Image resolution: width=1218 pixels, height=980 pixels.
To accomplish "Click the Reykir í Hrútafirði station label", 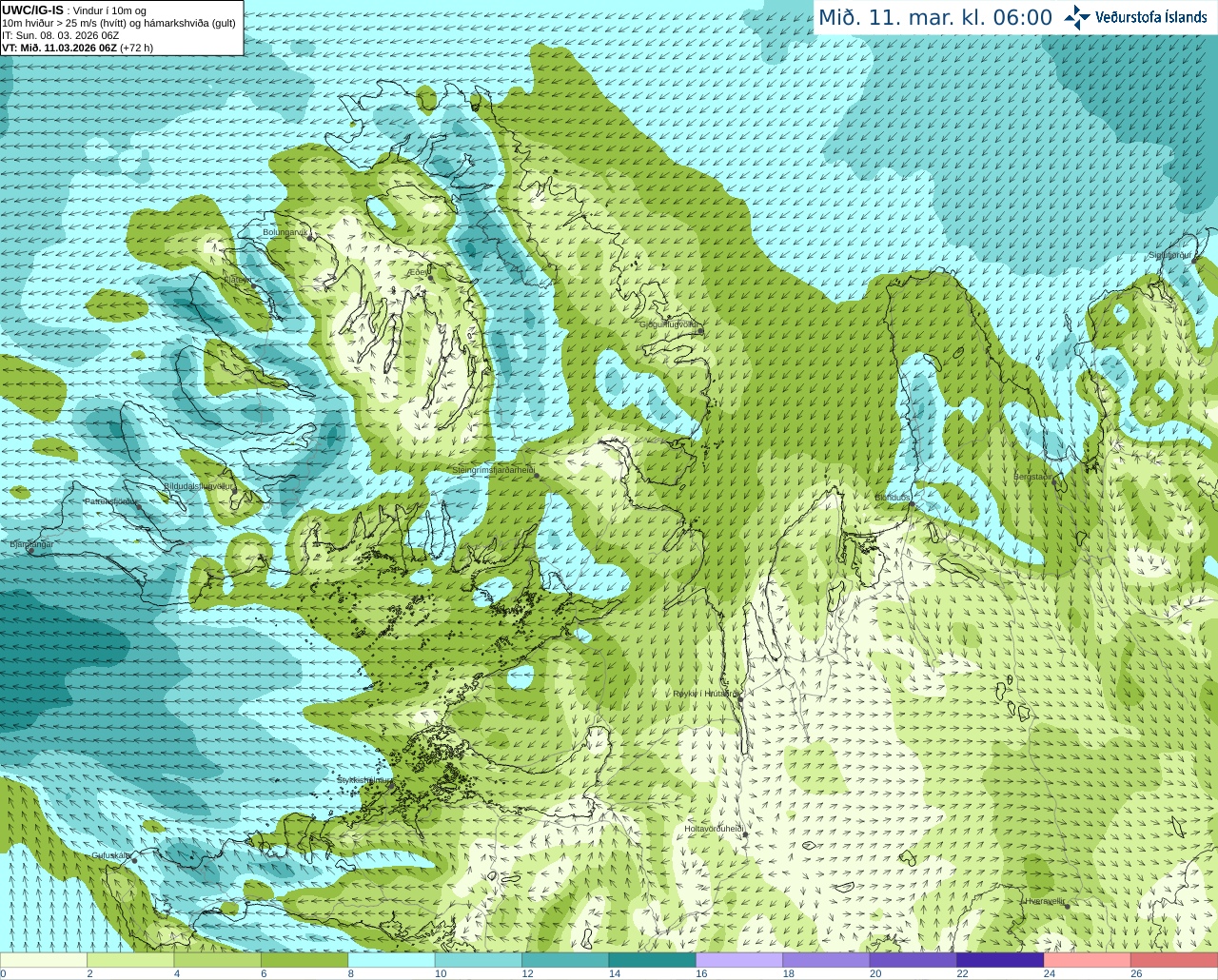I will point(704,694).
